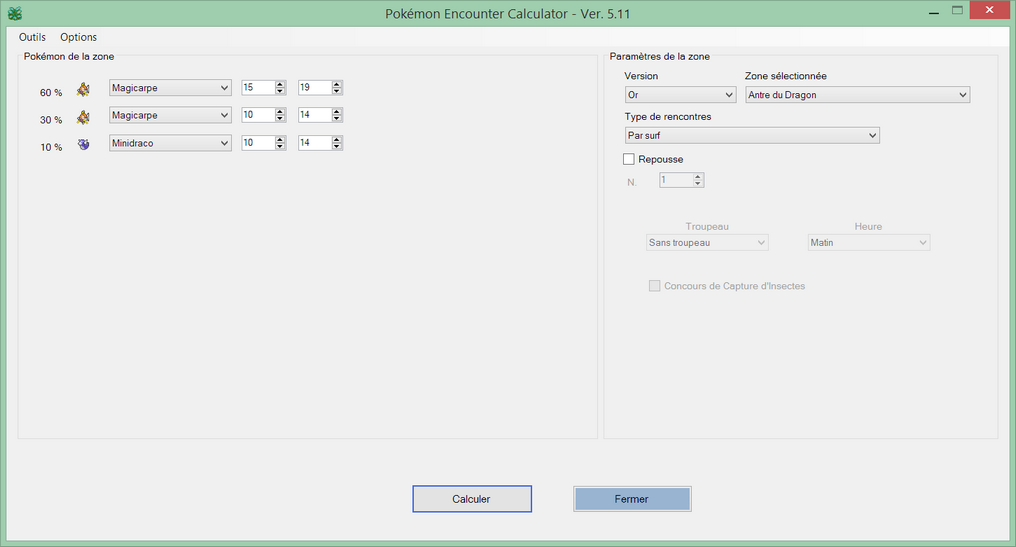Click the 30% row minimum level field

(x=257, y=115)
